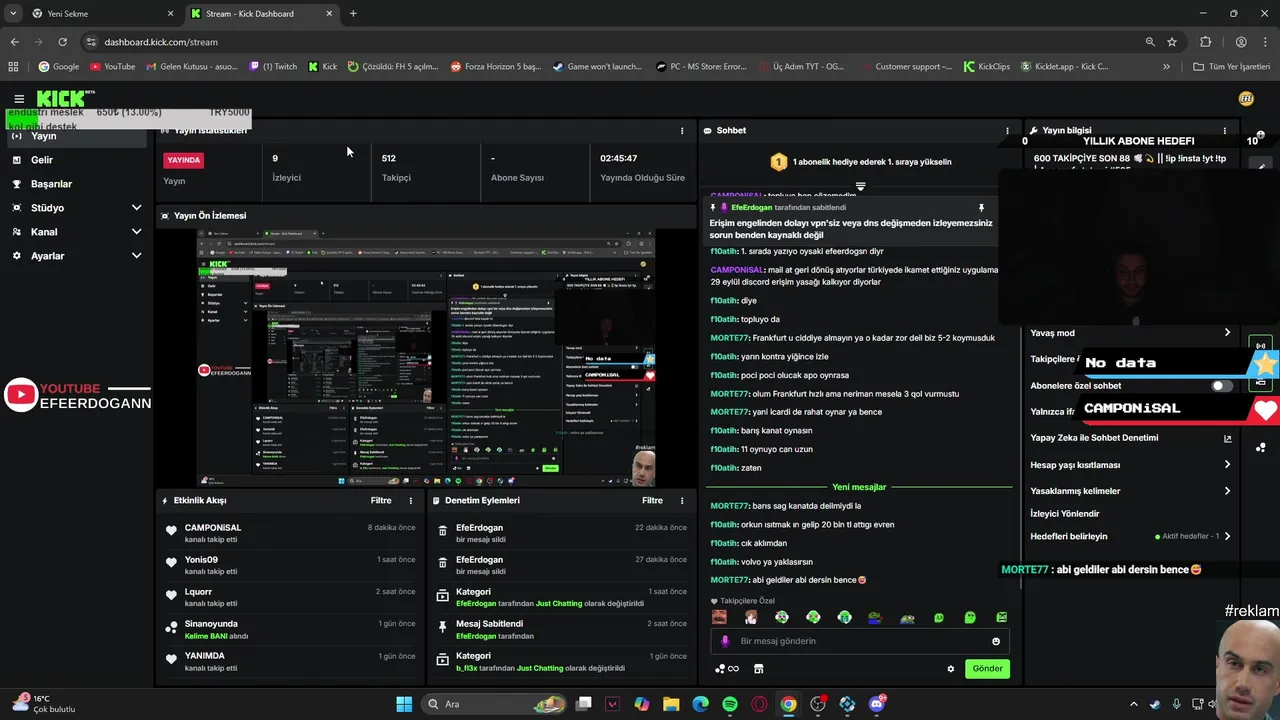This screenshot has width=1280, height=720.
Task: Click the Yeni mesajlar divider link
Action: [860, 487]
